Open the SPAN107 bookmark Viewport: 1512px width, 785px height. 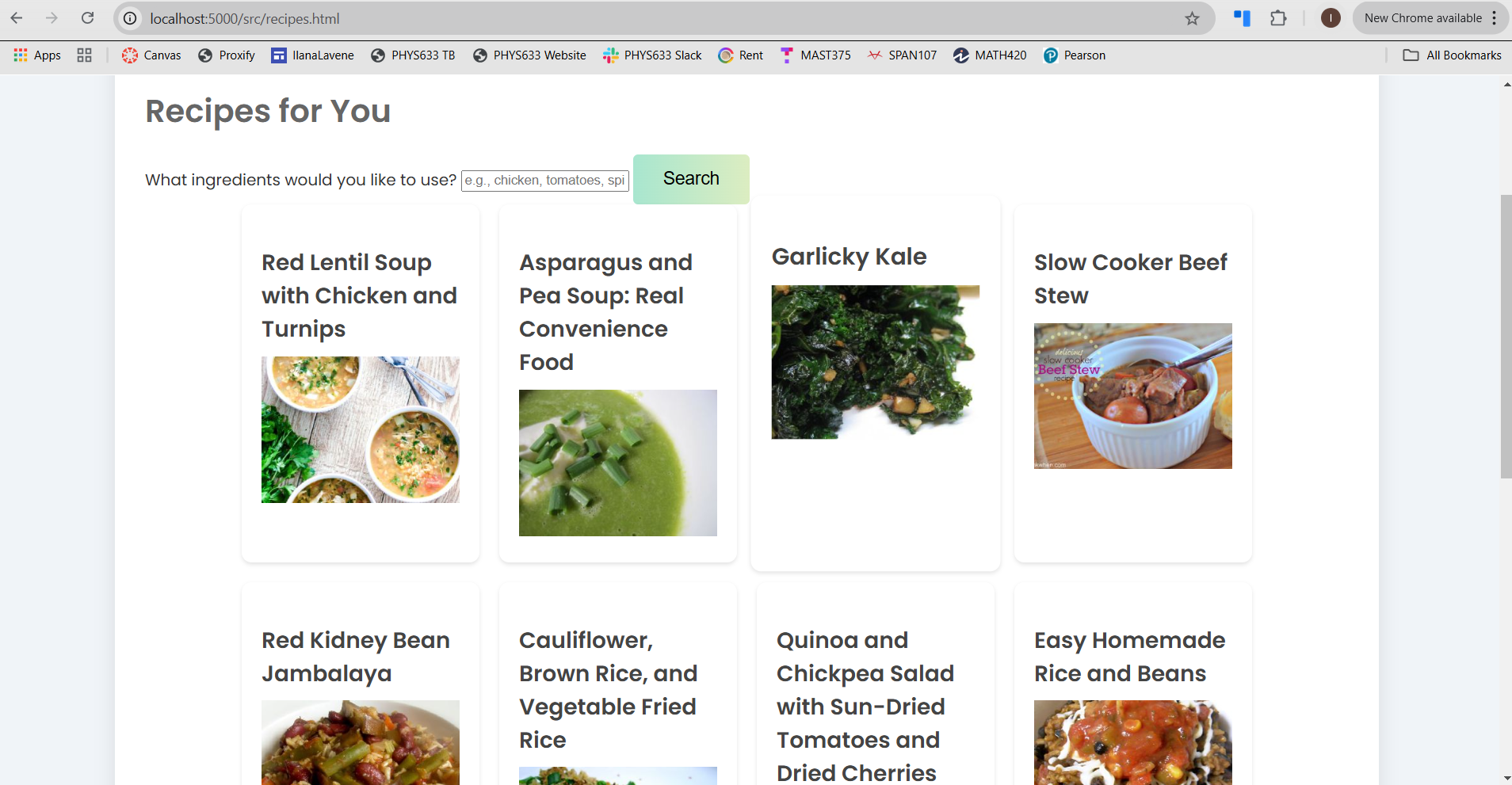902,55
